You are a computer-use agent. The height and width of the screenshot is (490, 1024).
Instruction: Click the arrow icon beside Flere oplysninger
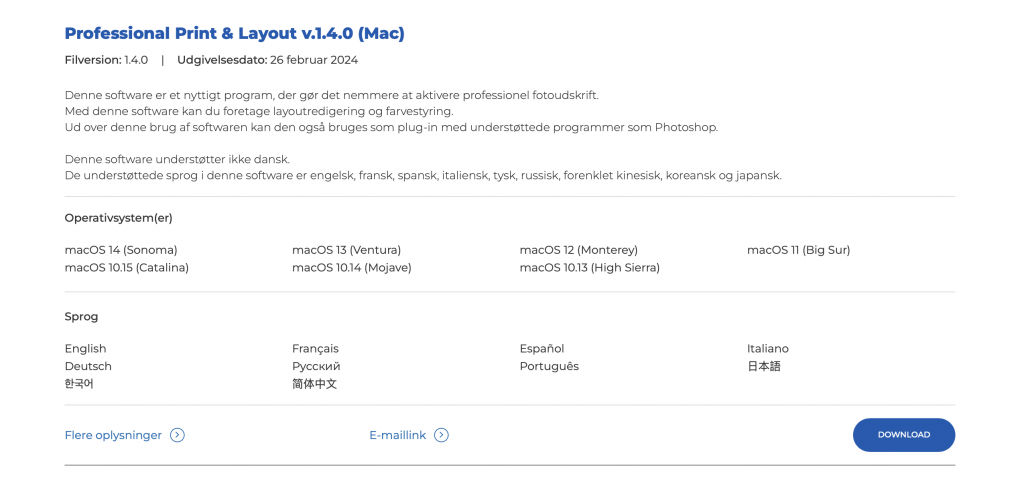point(177,435)
